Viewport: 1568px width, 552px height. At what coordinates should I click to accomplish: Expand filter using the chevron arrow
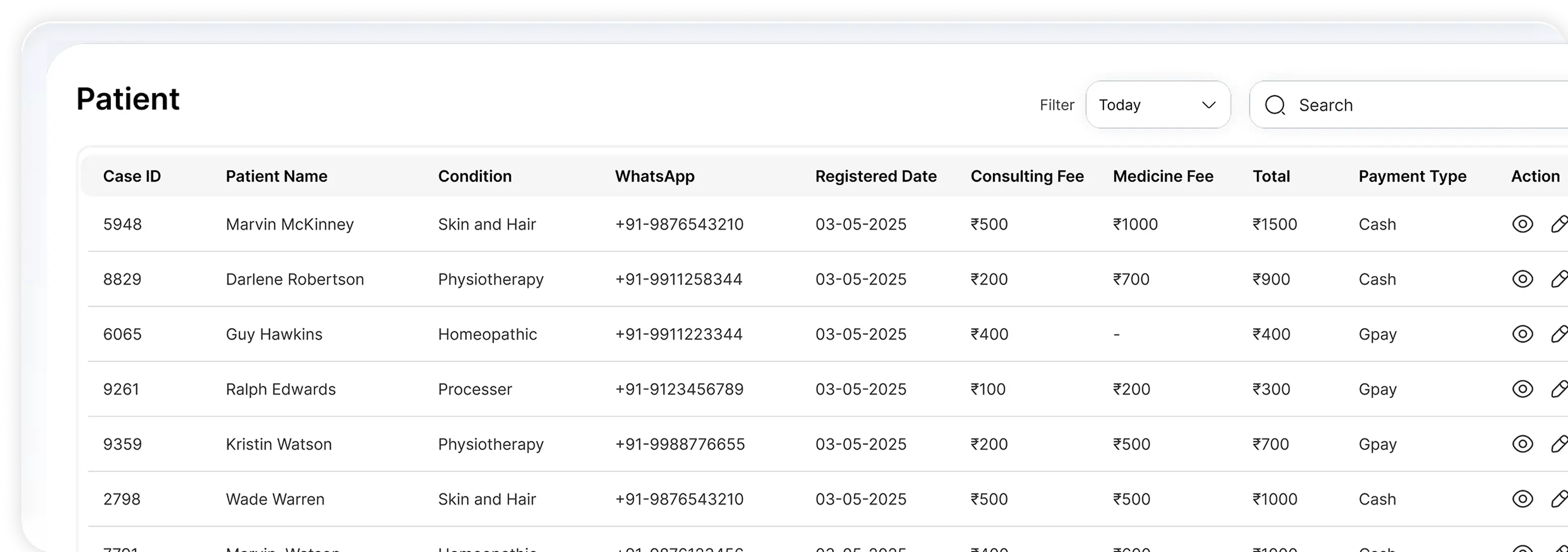click(x=1209, y=105)
